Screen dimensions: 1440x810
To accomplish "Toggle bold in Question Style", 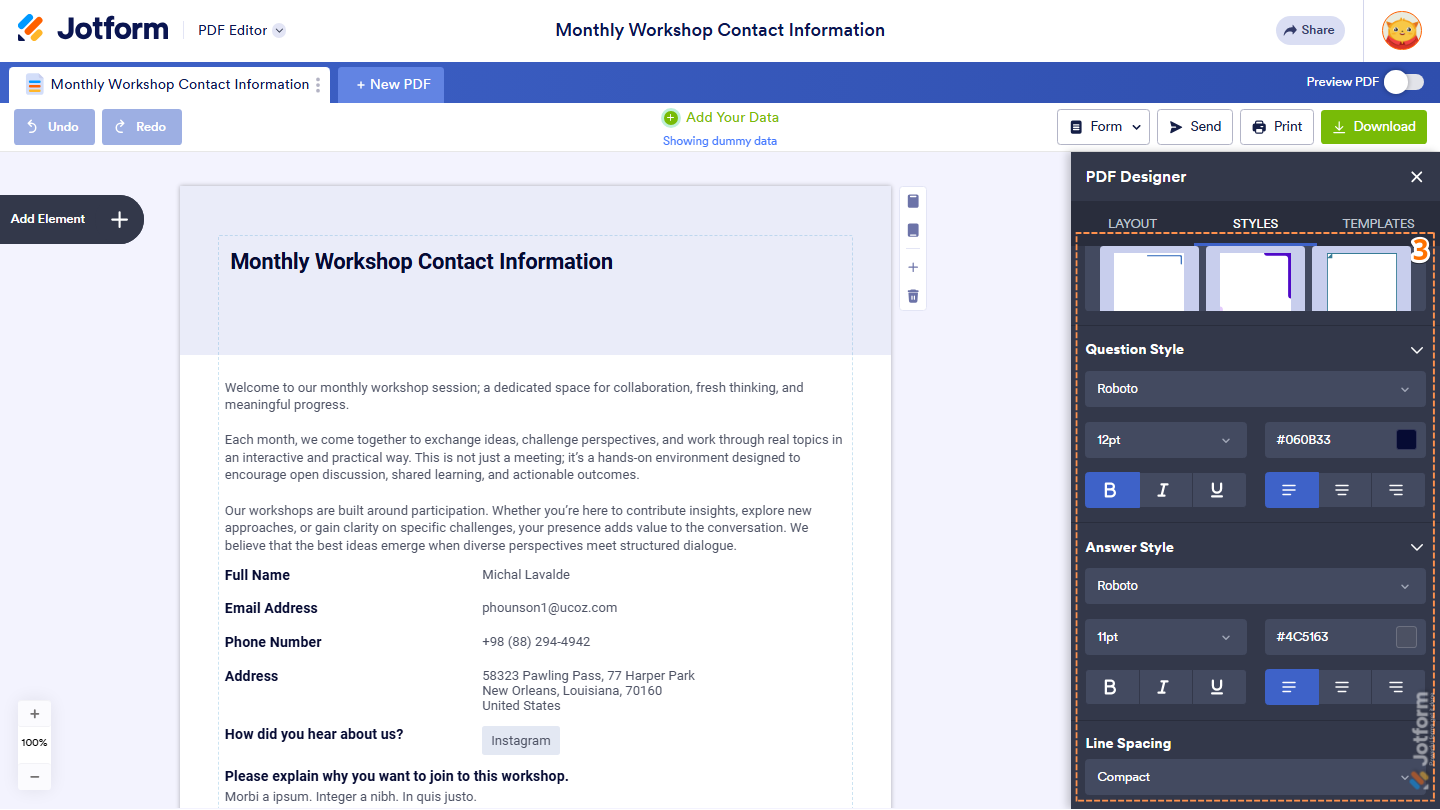I will [1112, 490].
